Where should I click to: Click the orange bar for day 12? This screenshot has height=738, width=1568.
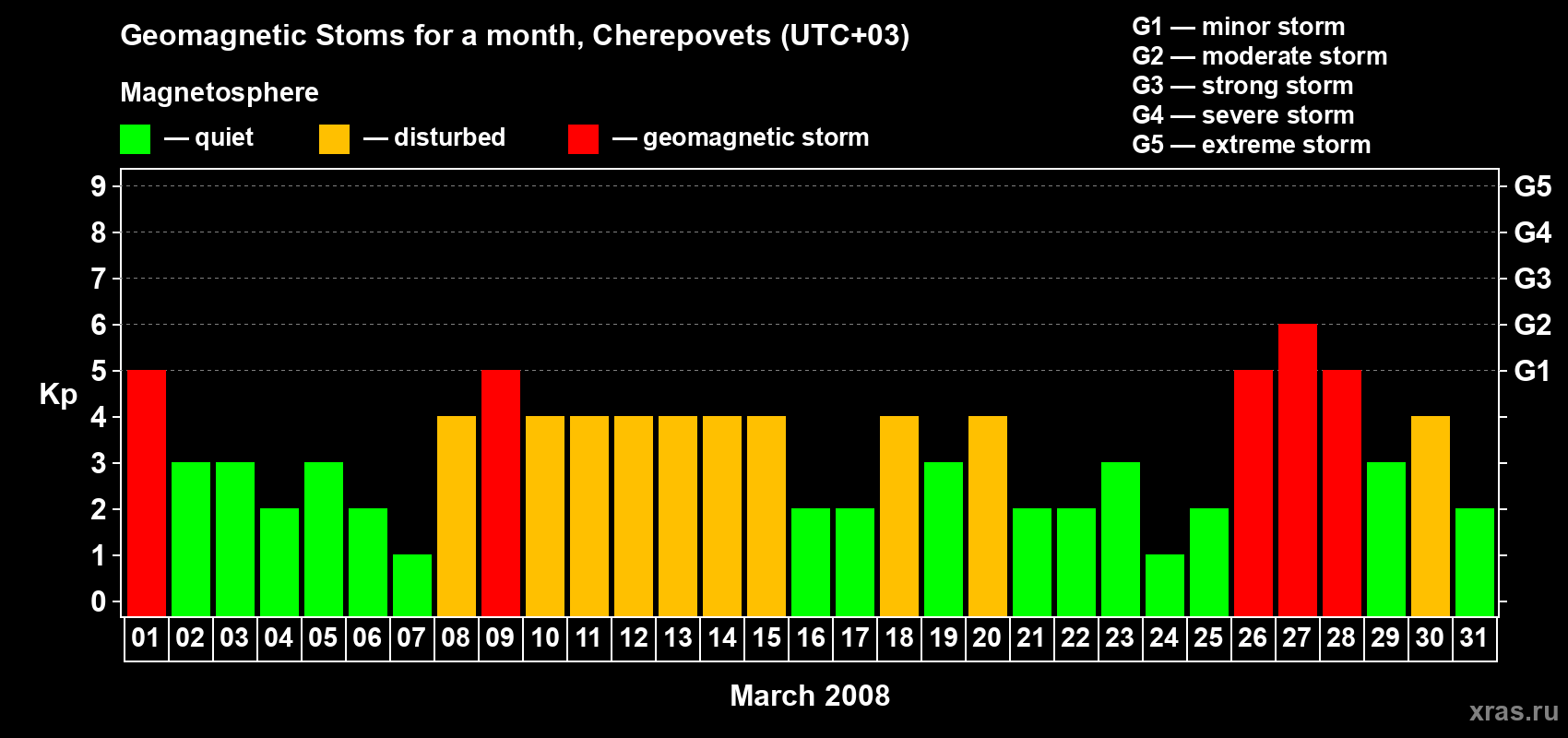[634, 516]
